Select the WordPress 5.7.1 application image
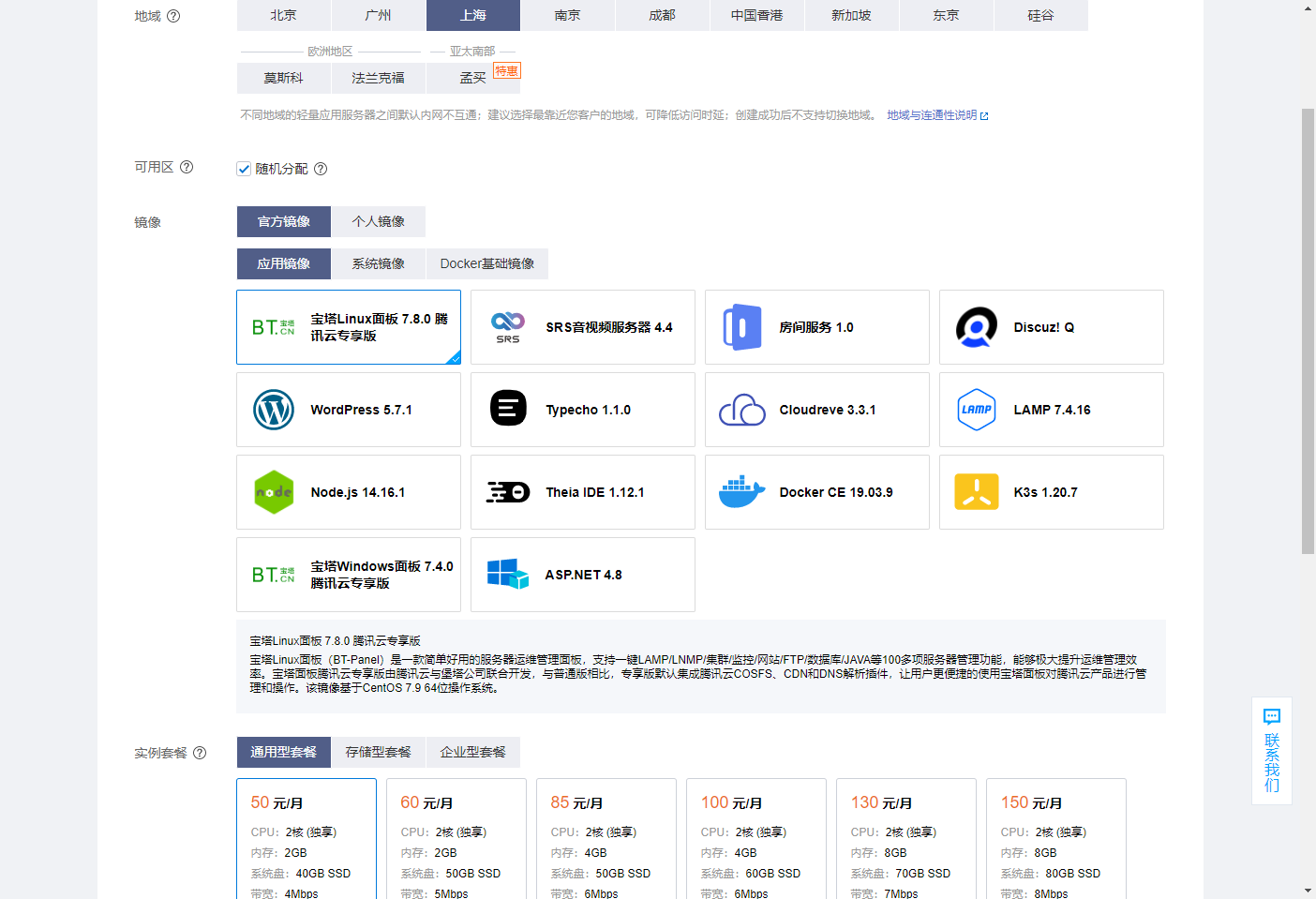This screenshot has width=1316, height=899. pos(348,410)
